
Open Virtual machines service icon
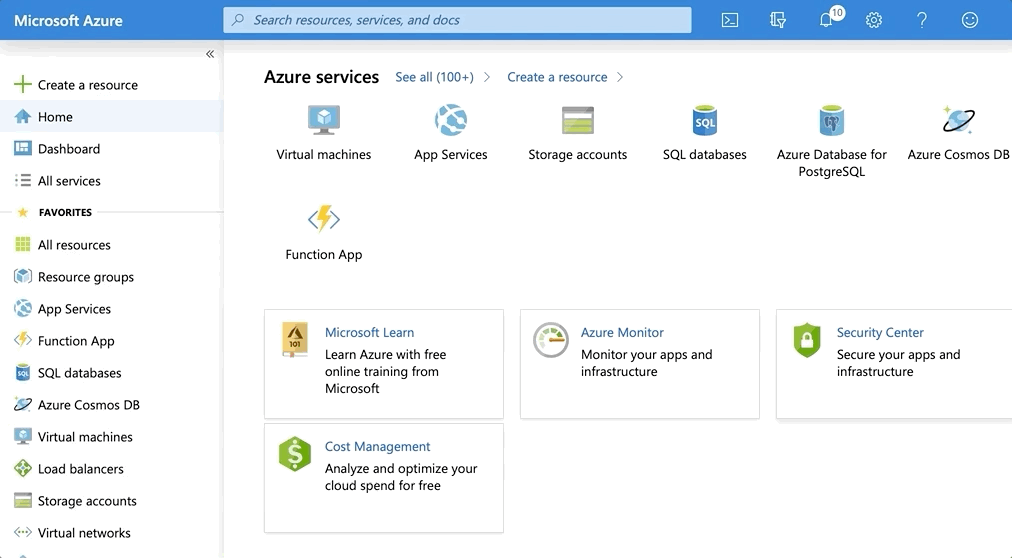coord(324,121)
